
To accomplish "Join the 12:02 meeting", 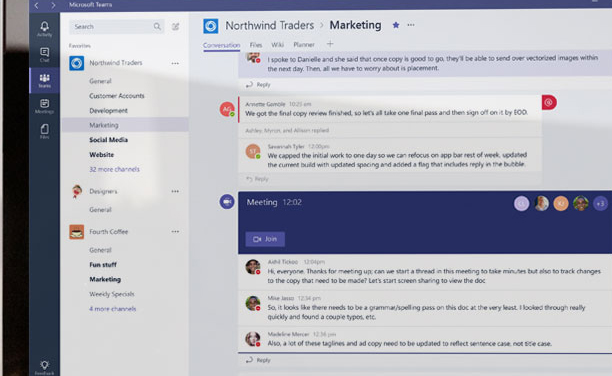I will [265, 239].
